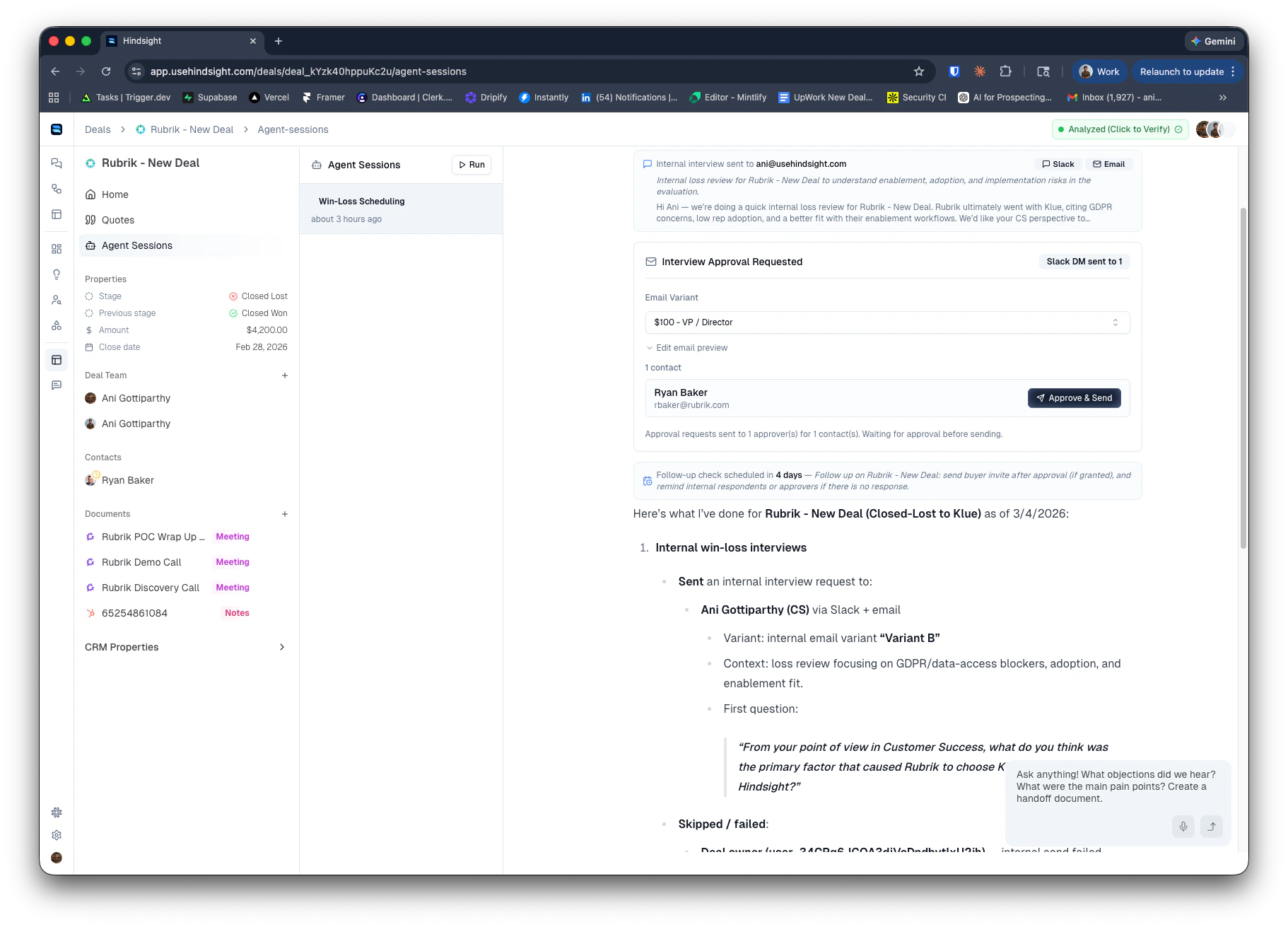Click the Hindsight logo in the sidebar
The image size is (1288, 927).
point(57,129)
